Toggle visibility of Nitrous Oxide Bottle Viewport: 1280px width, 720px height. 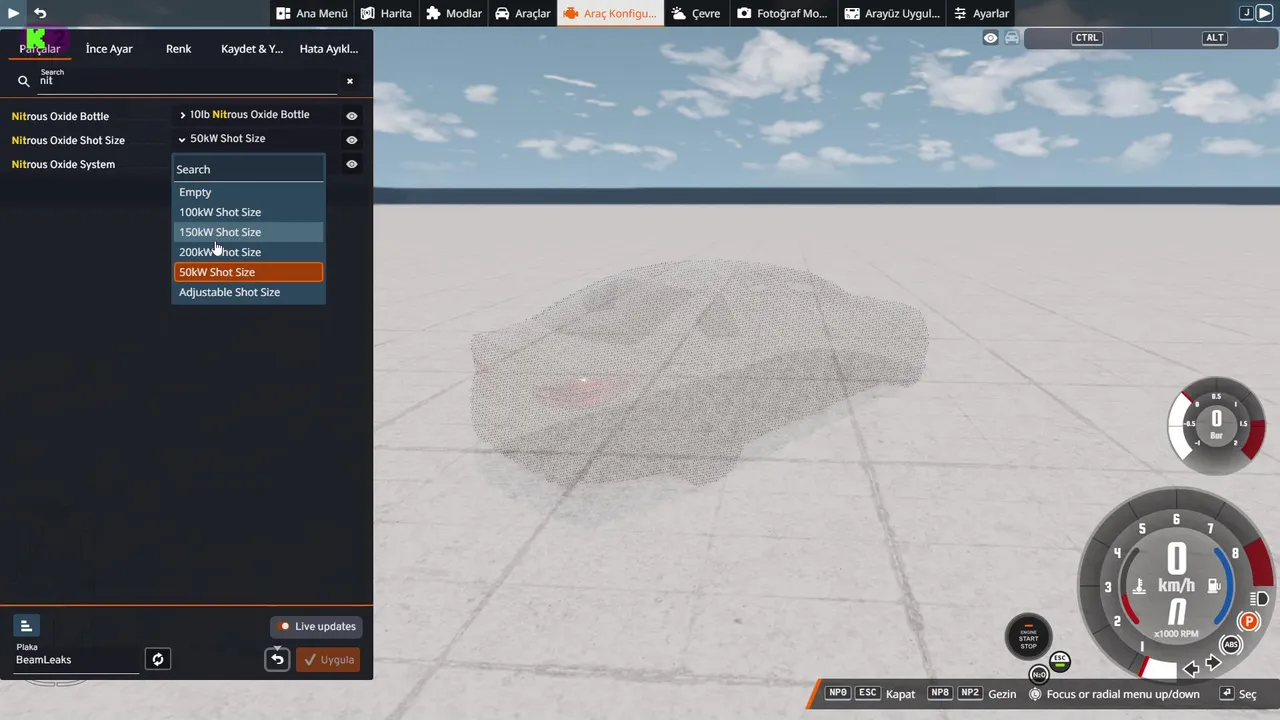[352, 116]
